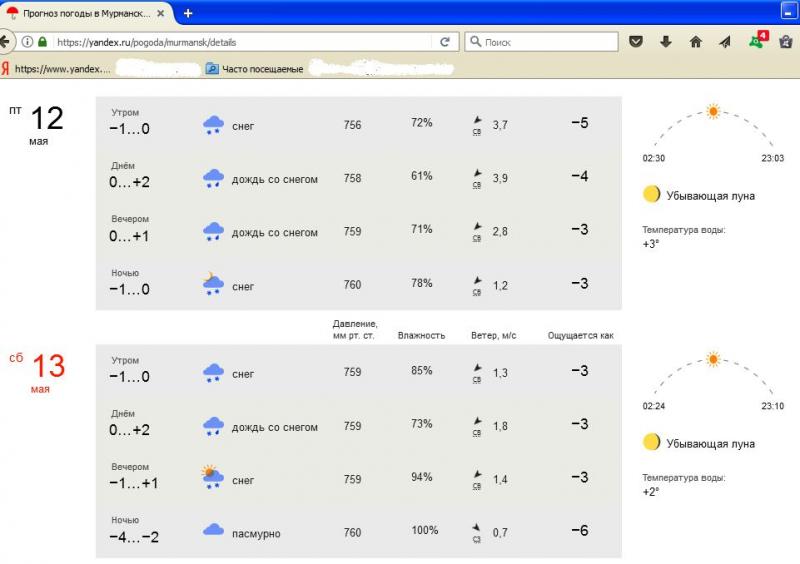Go to the browser Home page
The image size is (800, 564).
(696, 42)
